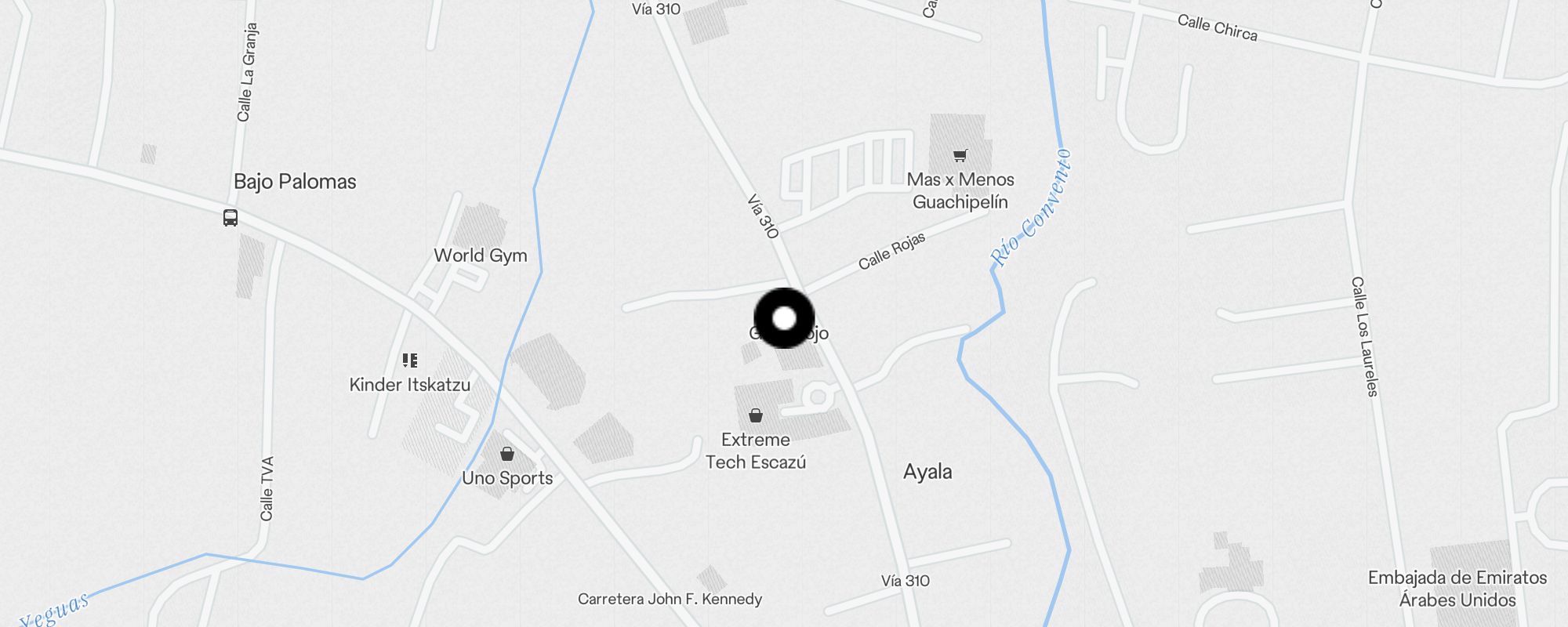Click the Ayala neighborhood label
Viewport: 1568px width, 627px height.
927,472
